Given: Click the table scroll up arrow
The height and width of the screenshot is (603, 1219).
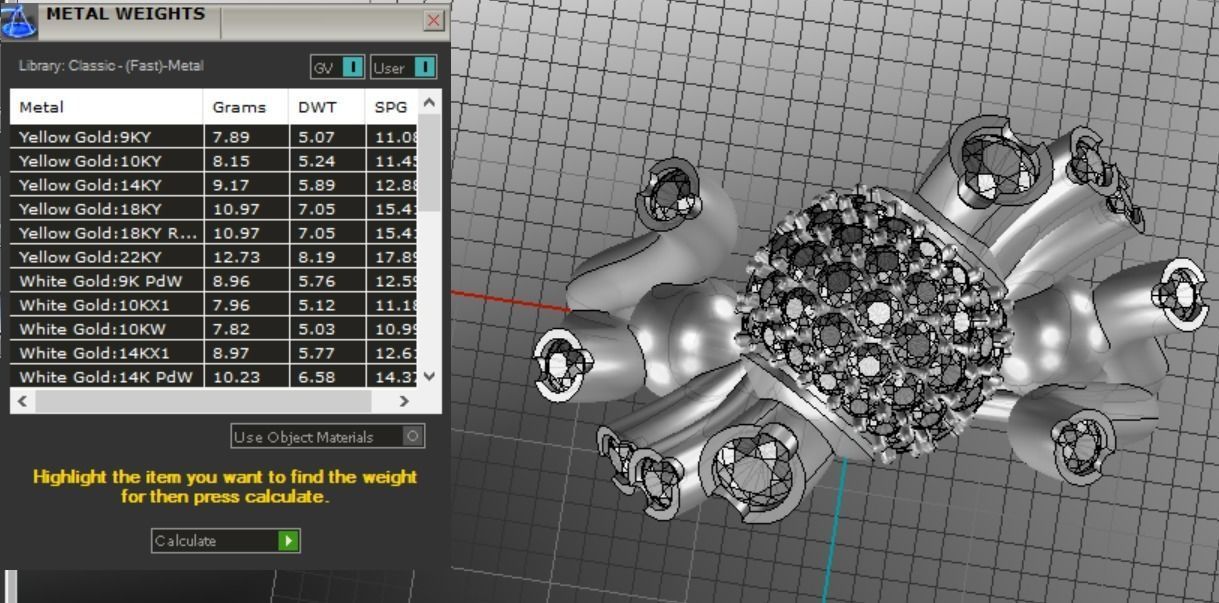Looking at the screenshot, I should (430, 102).
